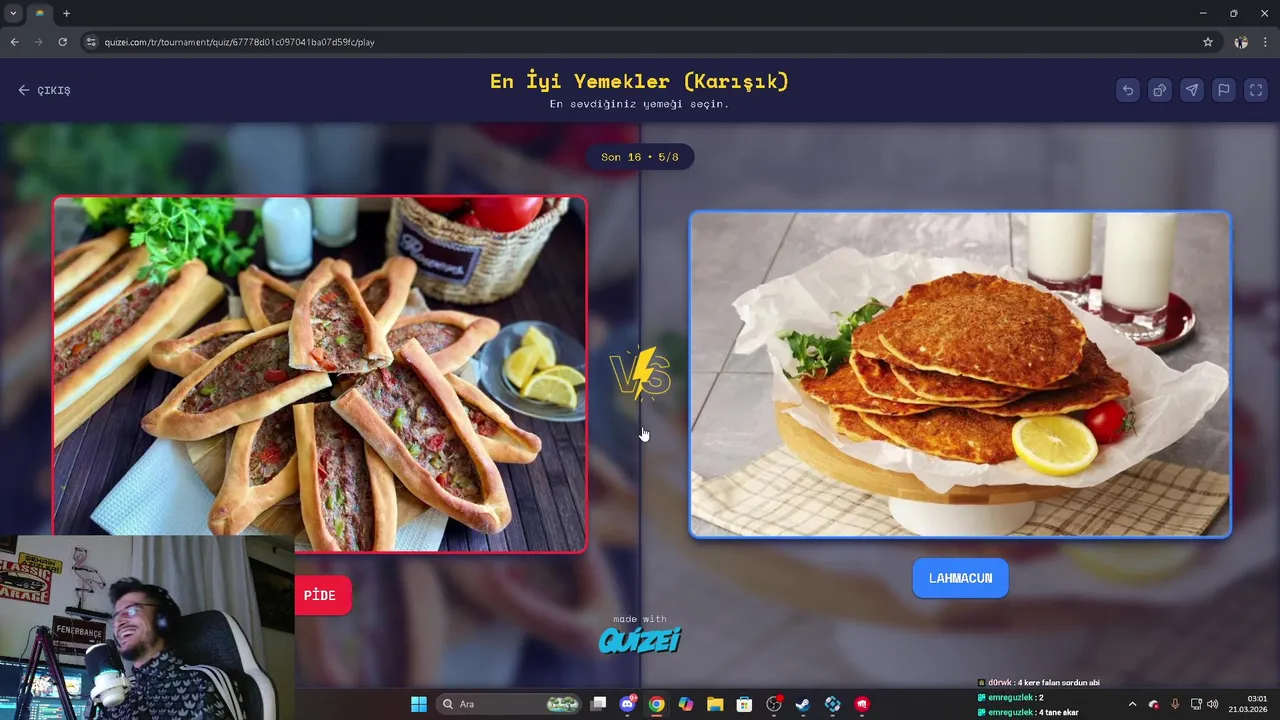Enter fullscreen mode with the corners icon
This screenshot has height=720, width=1280.
1256,90
